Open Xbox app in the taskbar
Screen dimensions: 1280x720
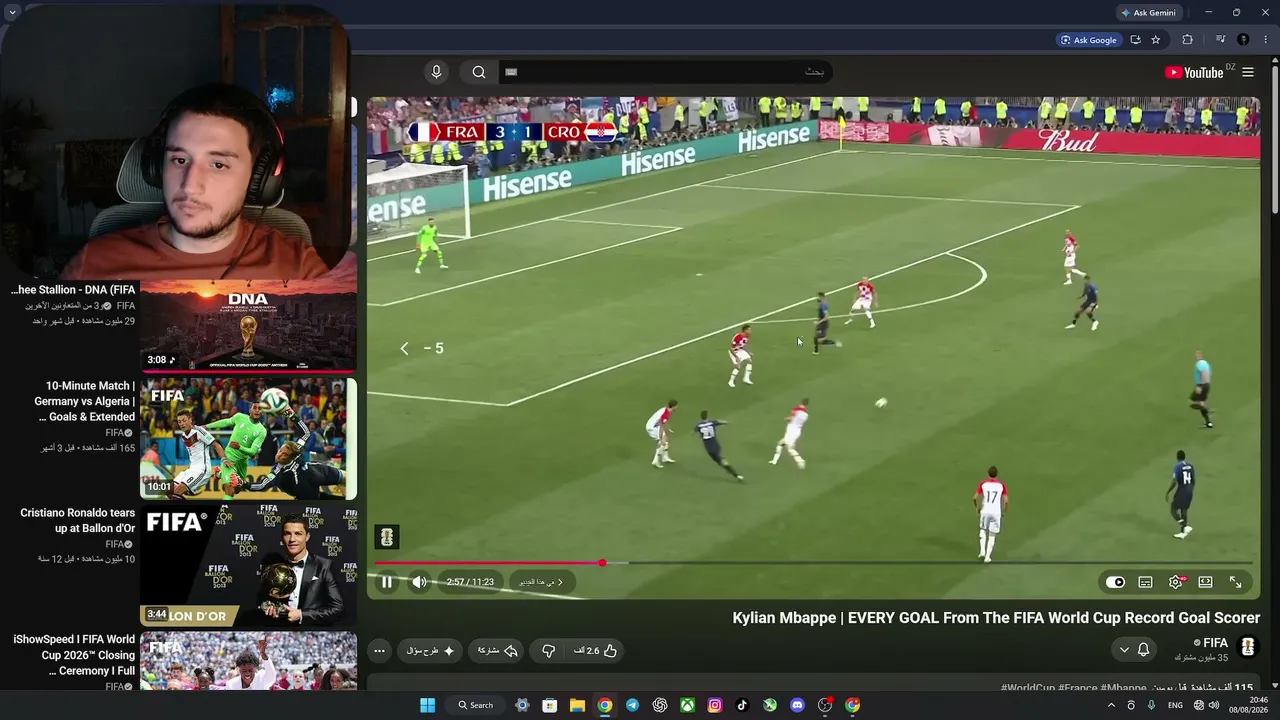pos(687,705)
